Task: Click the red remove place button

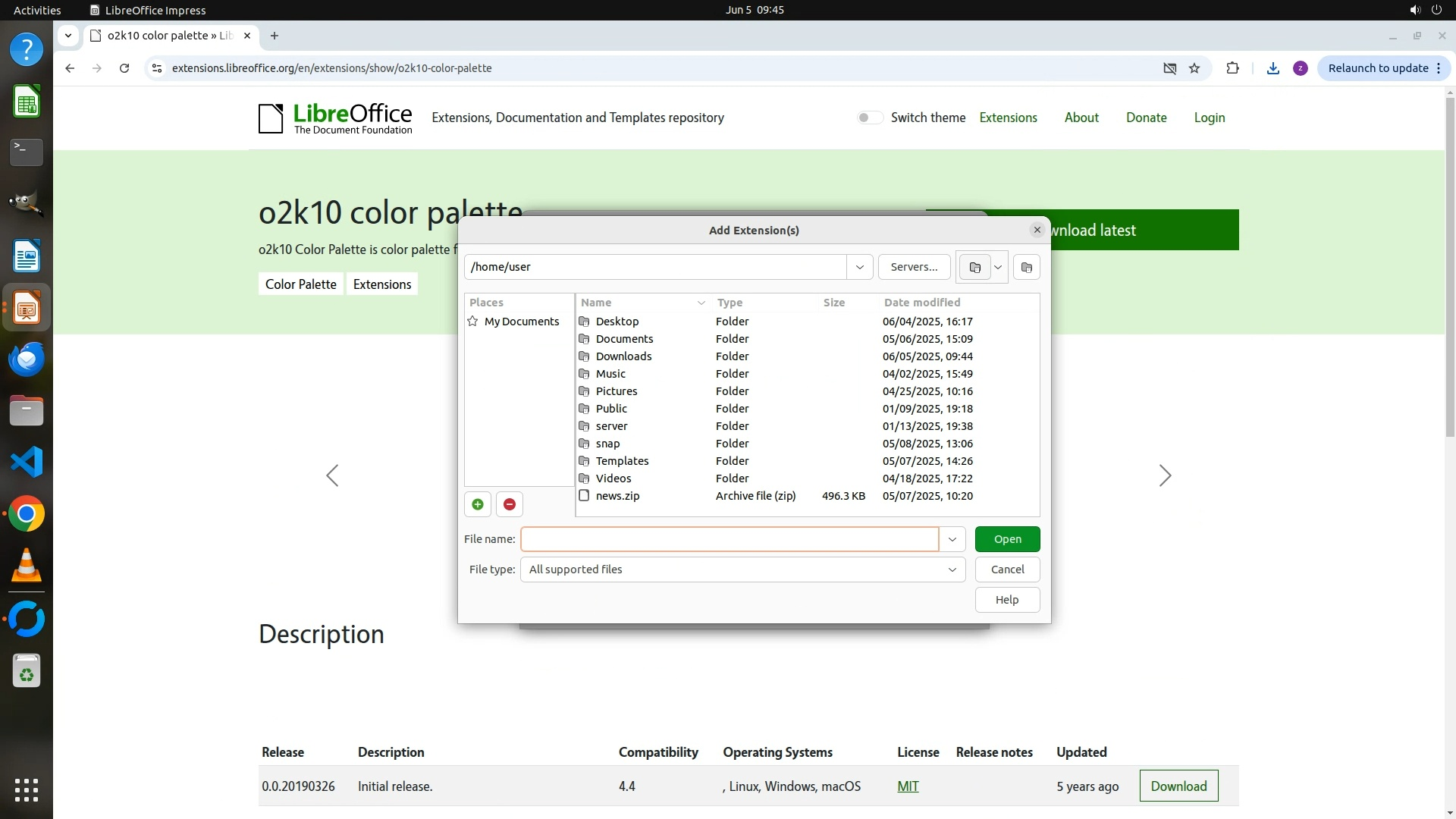Action: point(510,504)
